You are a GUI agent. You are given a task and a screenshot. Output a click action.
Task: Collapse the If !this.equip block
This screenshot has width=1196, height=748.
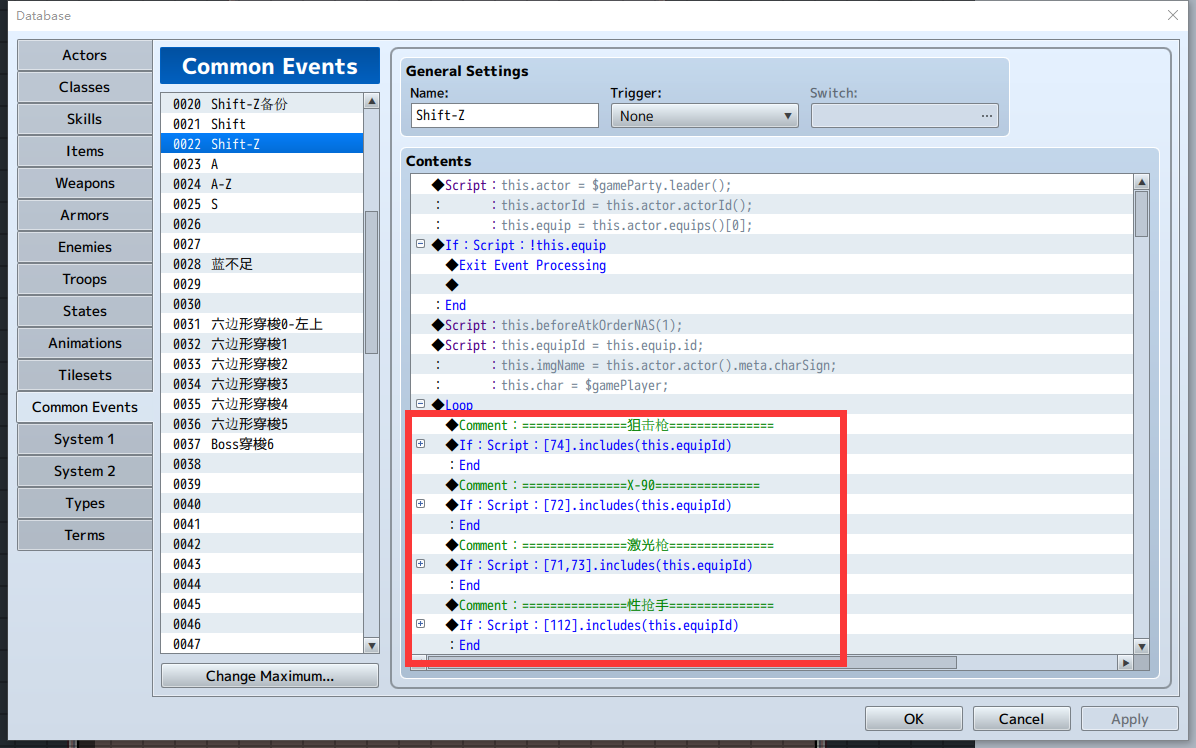(x=420, y=244)
